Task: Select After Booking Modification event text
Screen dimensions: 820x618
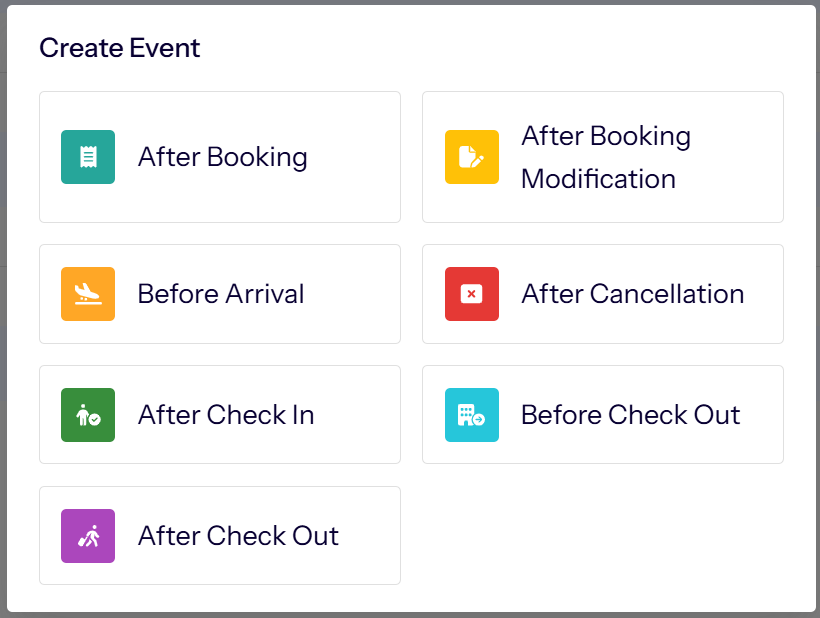Action: (606, 157)
